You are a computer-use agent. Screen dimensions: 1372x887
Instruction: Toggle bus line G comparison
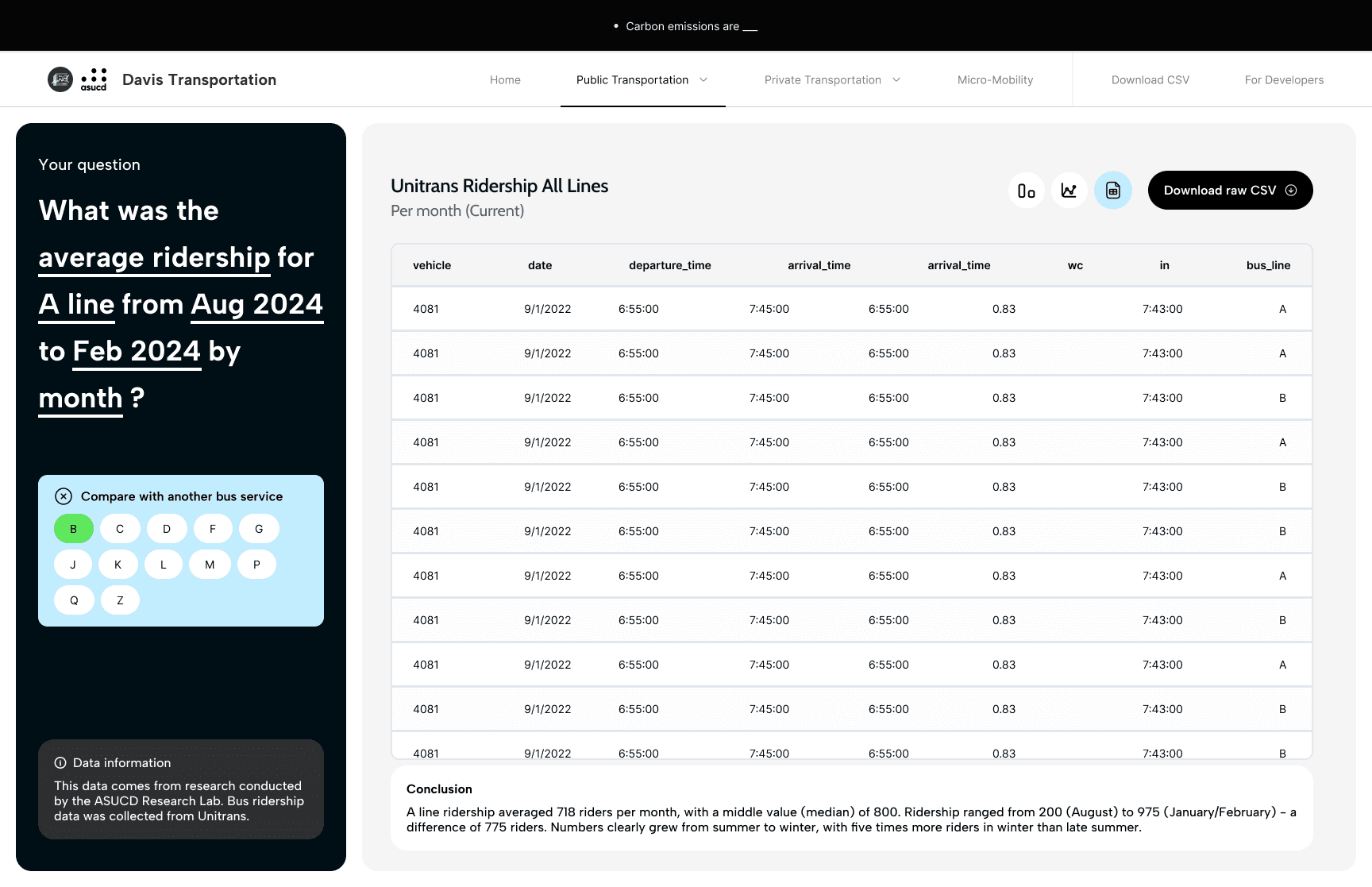click(x=259, y=529)
